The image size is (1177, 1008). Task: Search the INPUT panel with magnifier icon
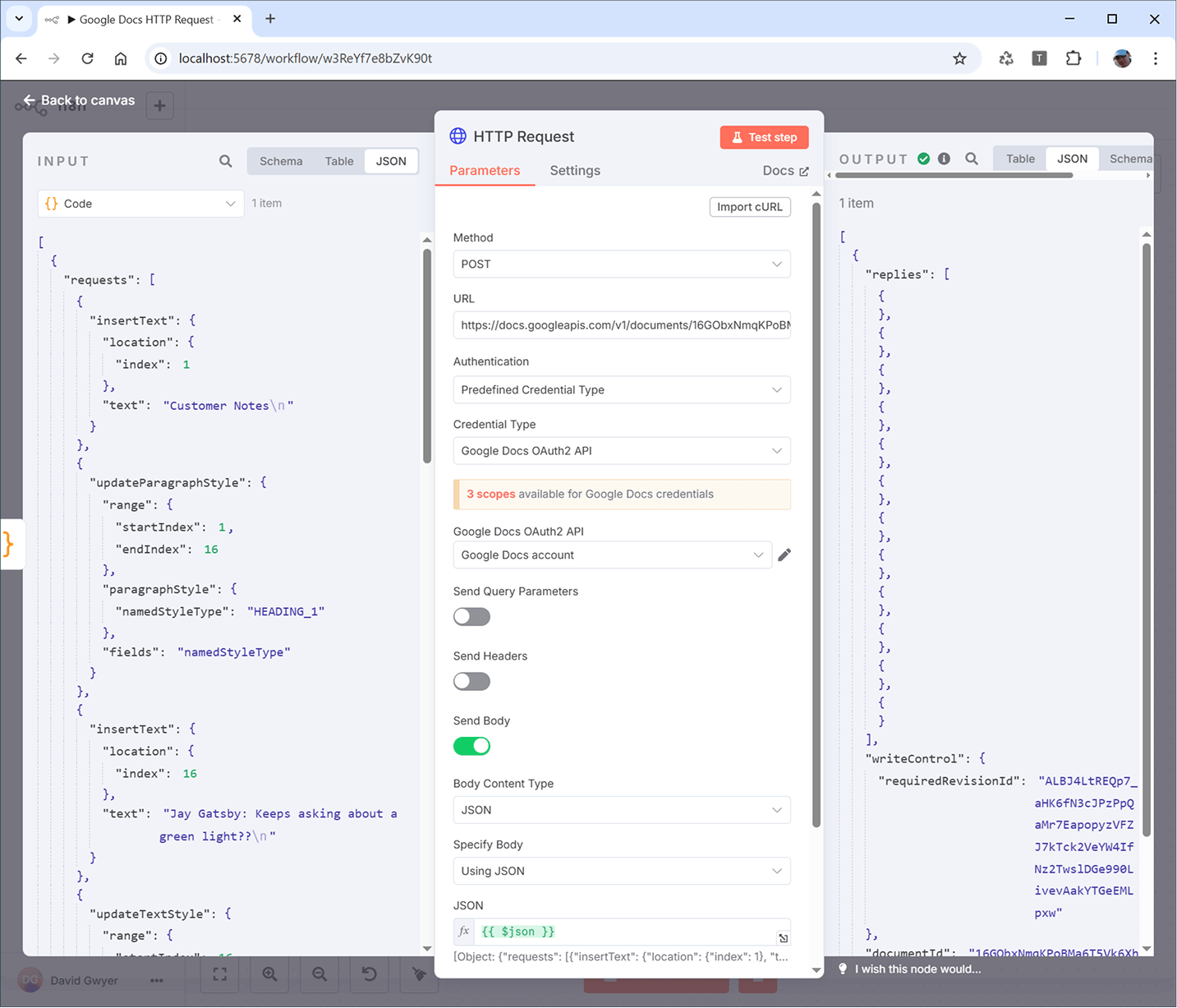point(226,161)
